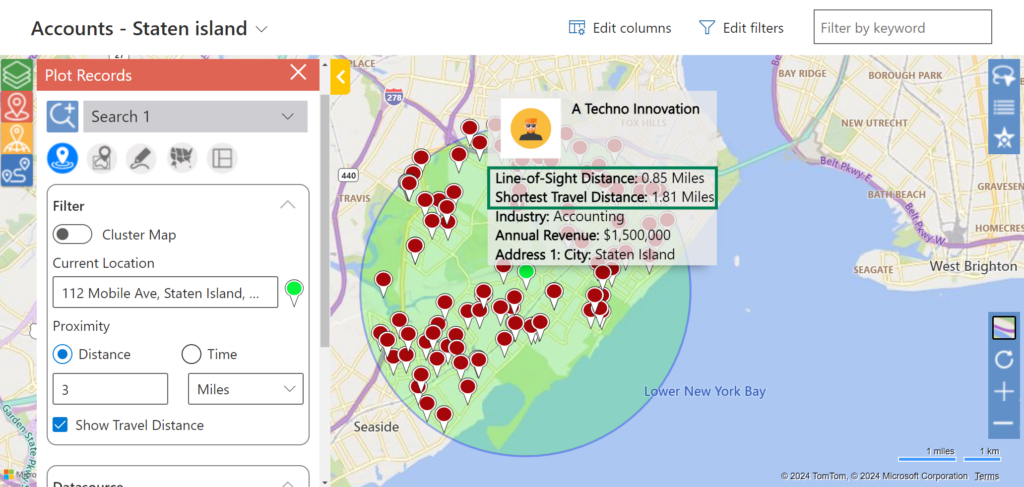Open Accounts - Staten island view selector
Image resolution: width=1024 pixels, height=487 pixels.
[262, 28]
